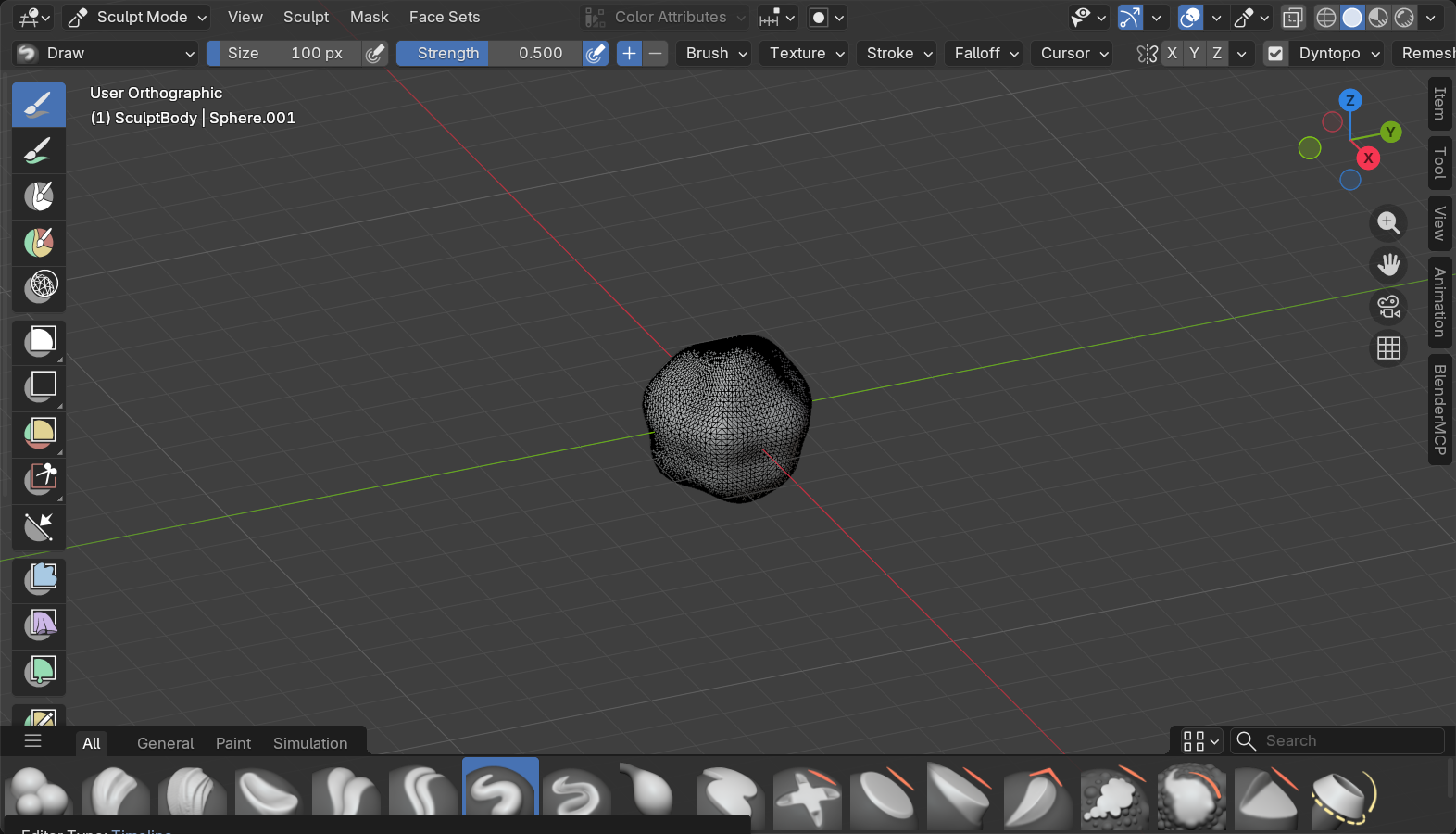The height and width of the screenshot is (834, 1456).
Task: Expand the Texture dropdown
Action: coord(807,54)
